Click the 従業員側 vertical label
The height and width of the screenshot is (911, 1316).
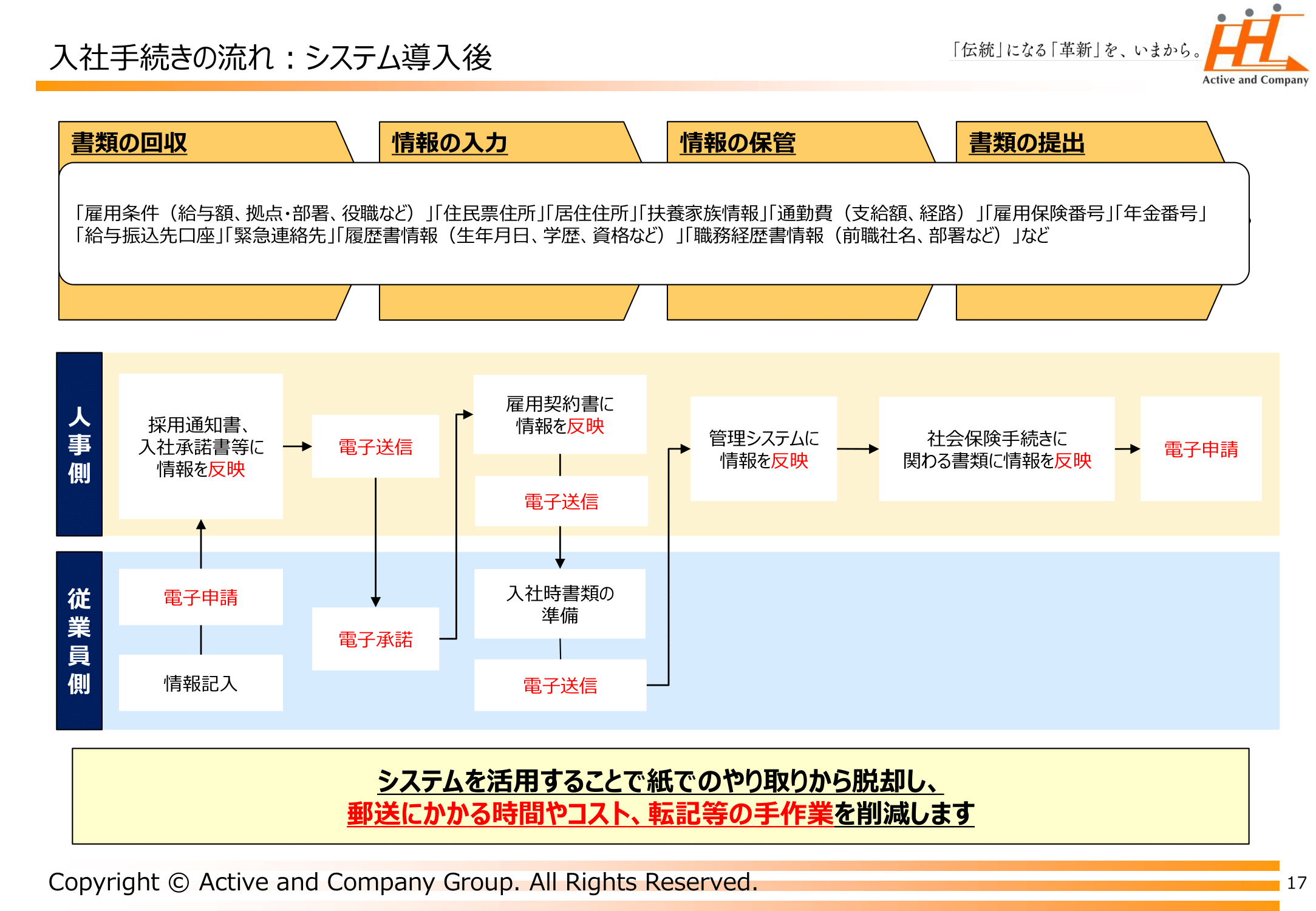pyautogui.click(x=79, y=641)
